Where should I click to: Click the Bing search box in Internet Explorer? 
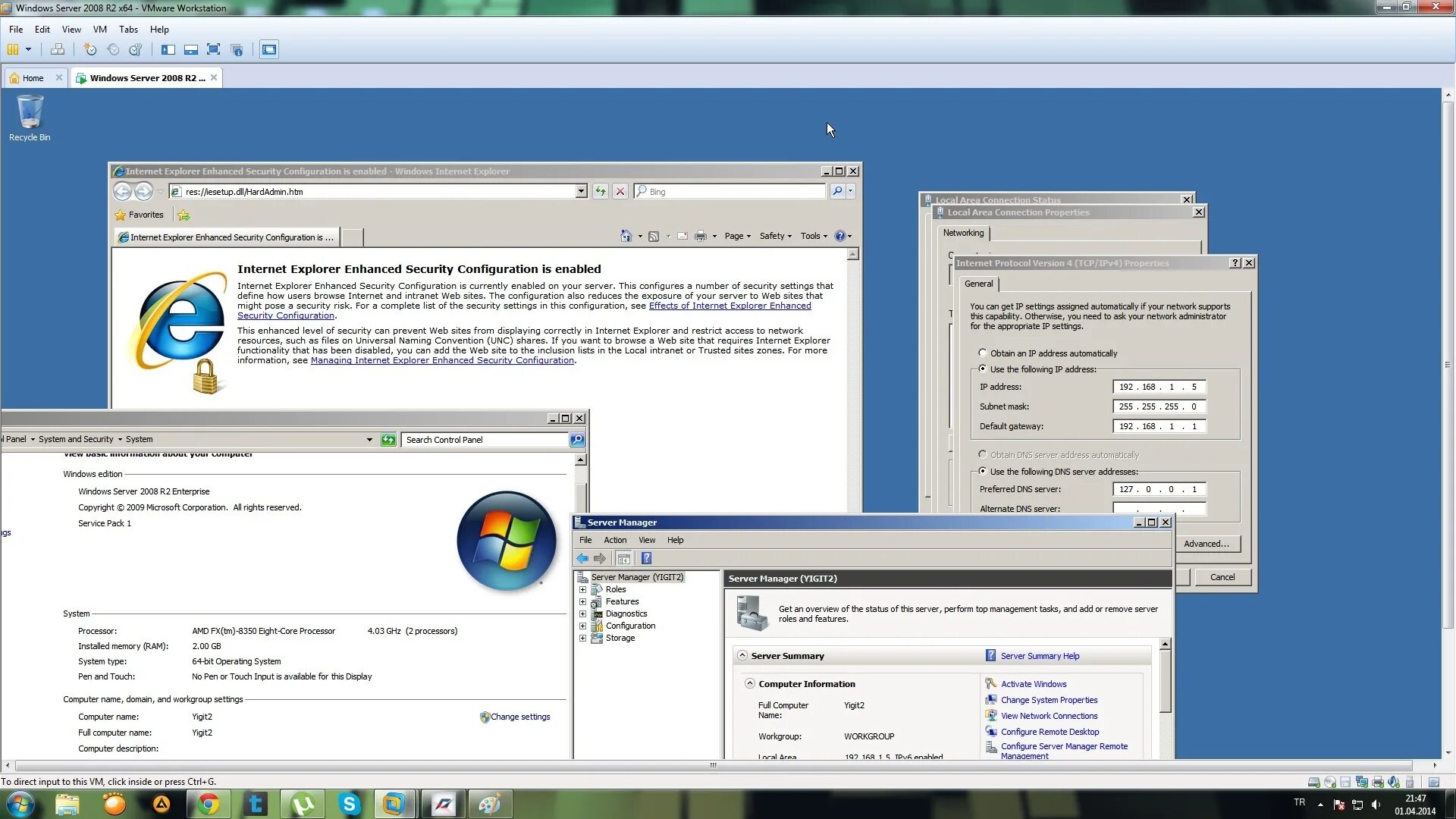[730, 192]
